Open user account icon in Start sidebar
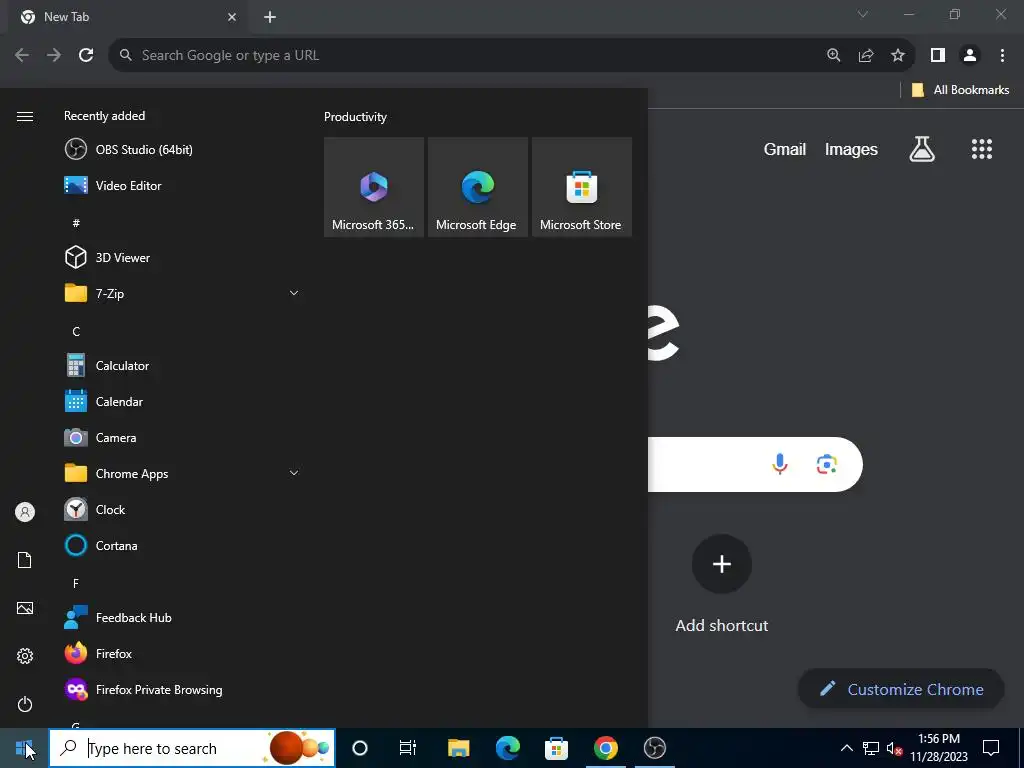1024x768 pixels. pyautogui.click(x=25, y=512)
